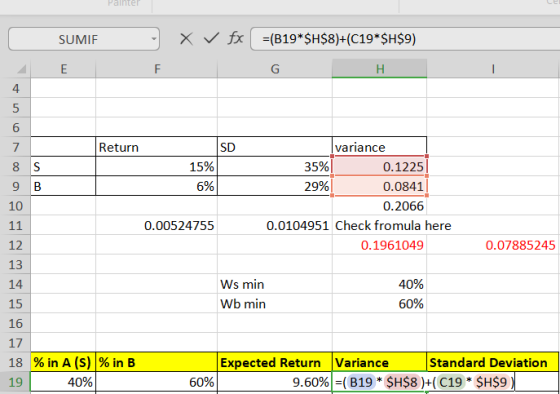Click $H$8 reference in the cell formula
560x394 pixels.
tap(402, 382)
